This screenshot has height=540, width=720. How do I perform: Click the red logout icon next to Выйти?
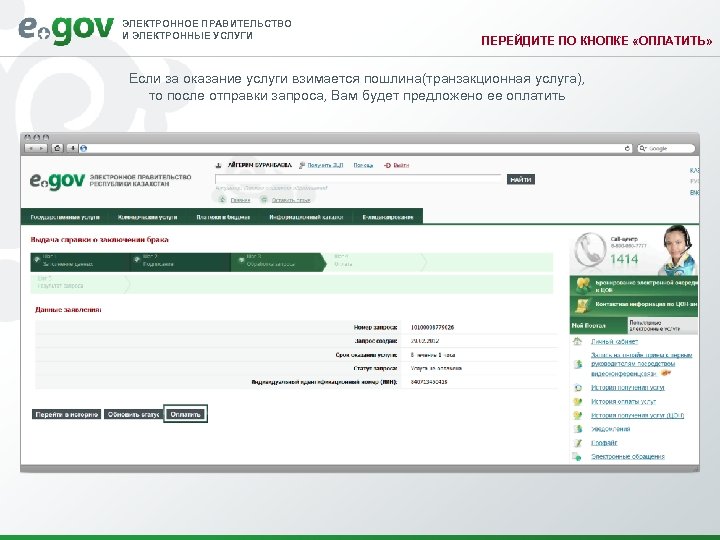pyautogui.click(x=388, y=165)
